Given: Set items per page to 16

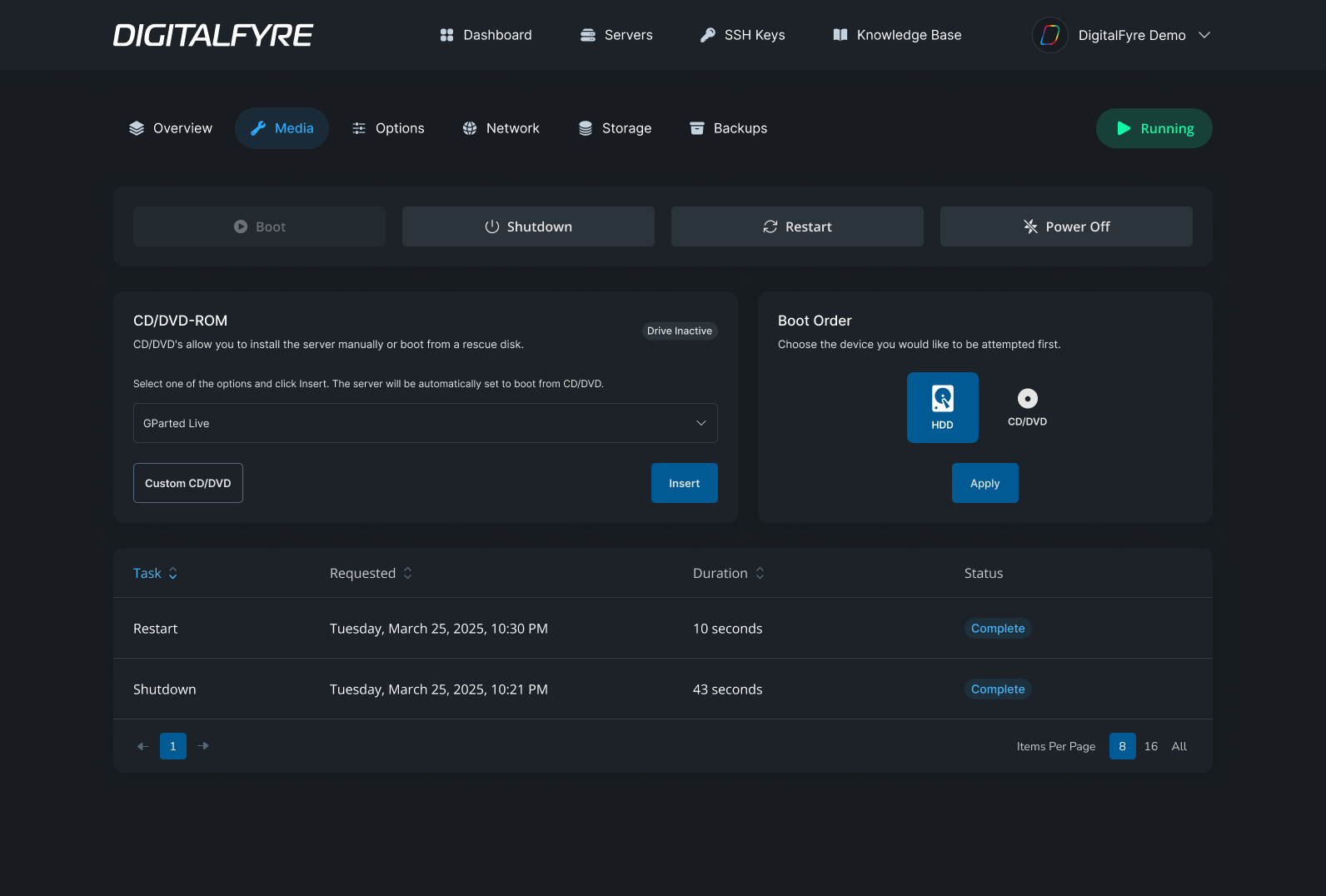Looking at the screenshot, I should (x=1151, y=746).
